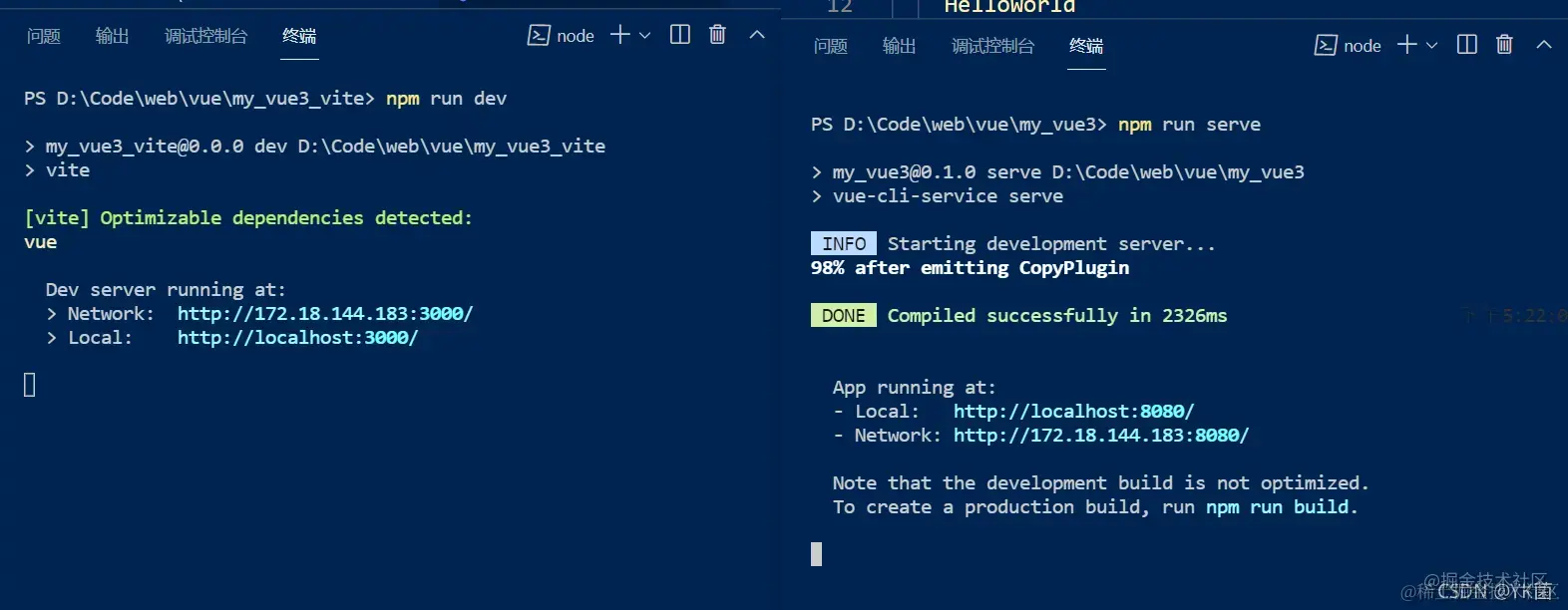
Task: Open the 输出 tab in left panel
Action: (x=113, y=36)
